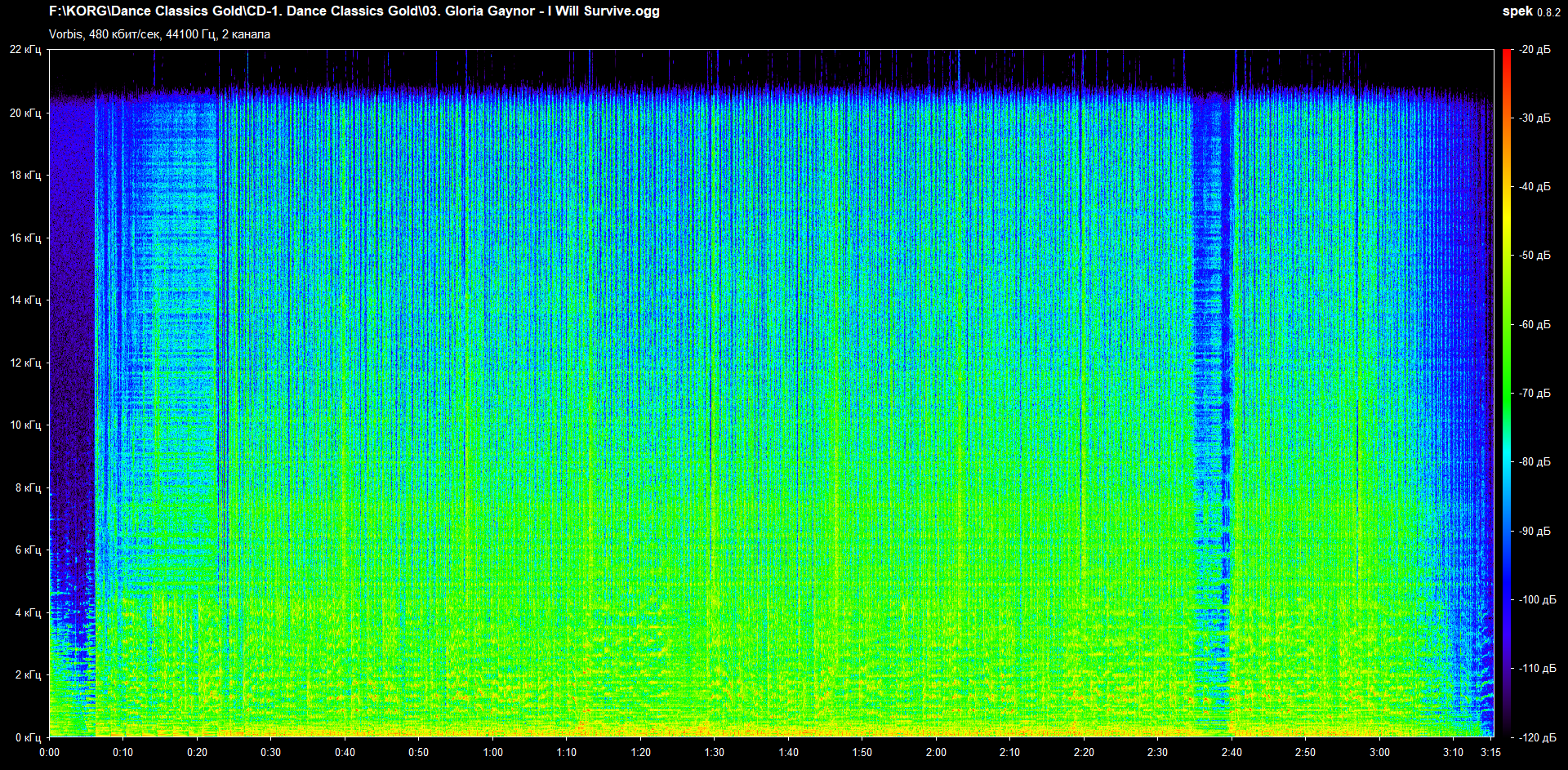Click the Vorbis codec info line
Viewport: 1568px width, 770px height.
[159, 34]
